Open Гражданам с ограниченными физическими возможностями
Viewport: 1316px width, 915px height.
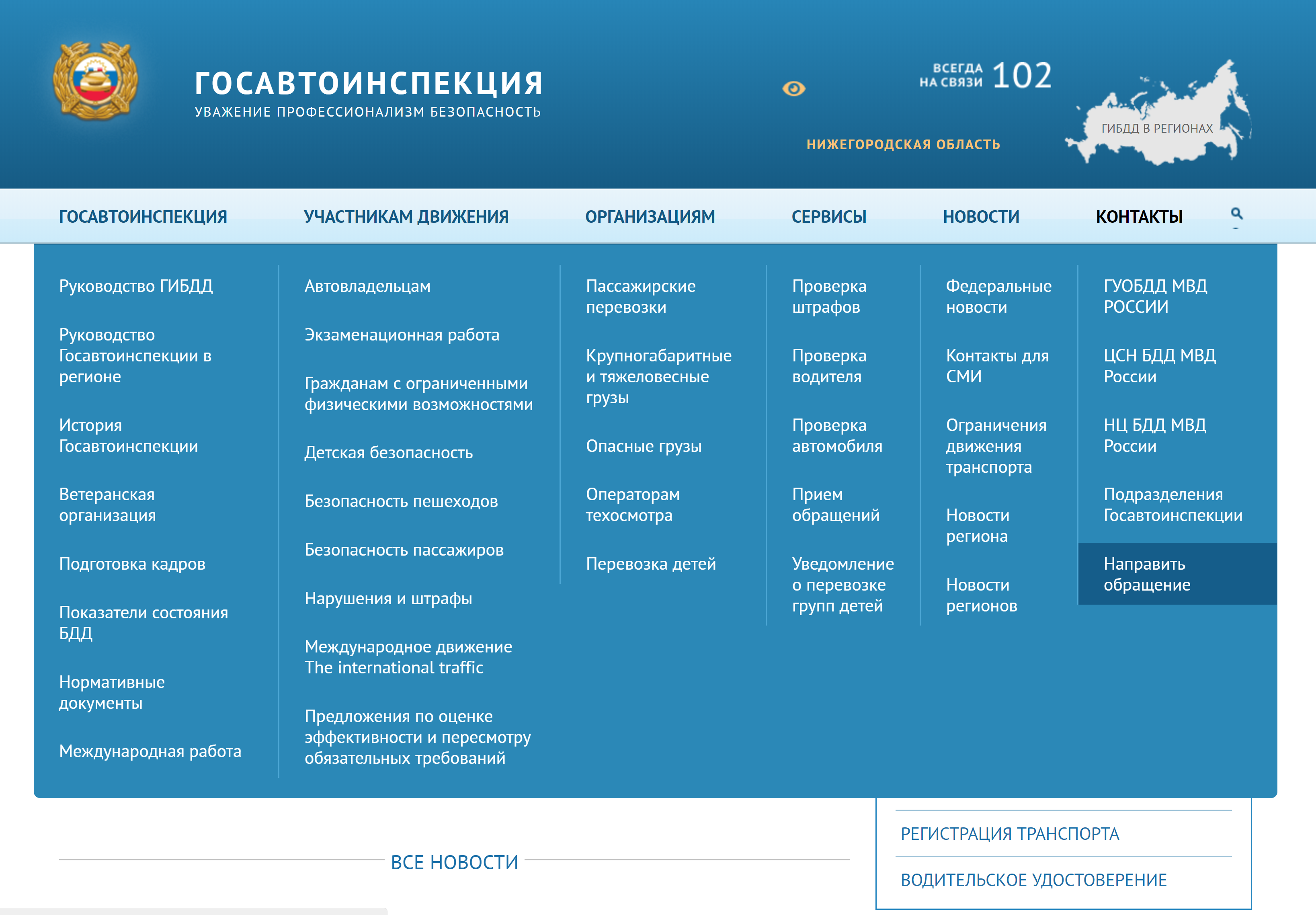pos(418,394)
